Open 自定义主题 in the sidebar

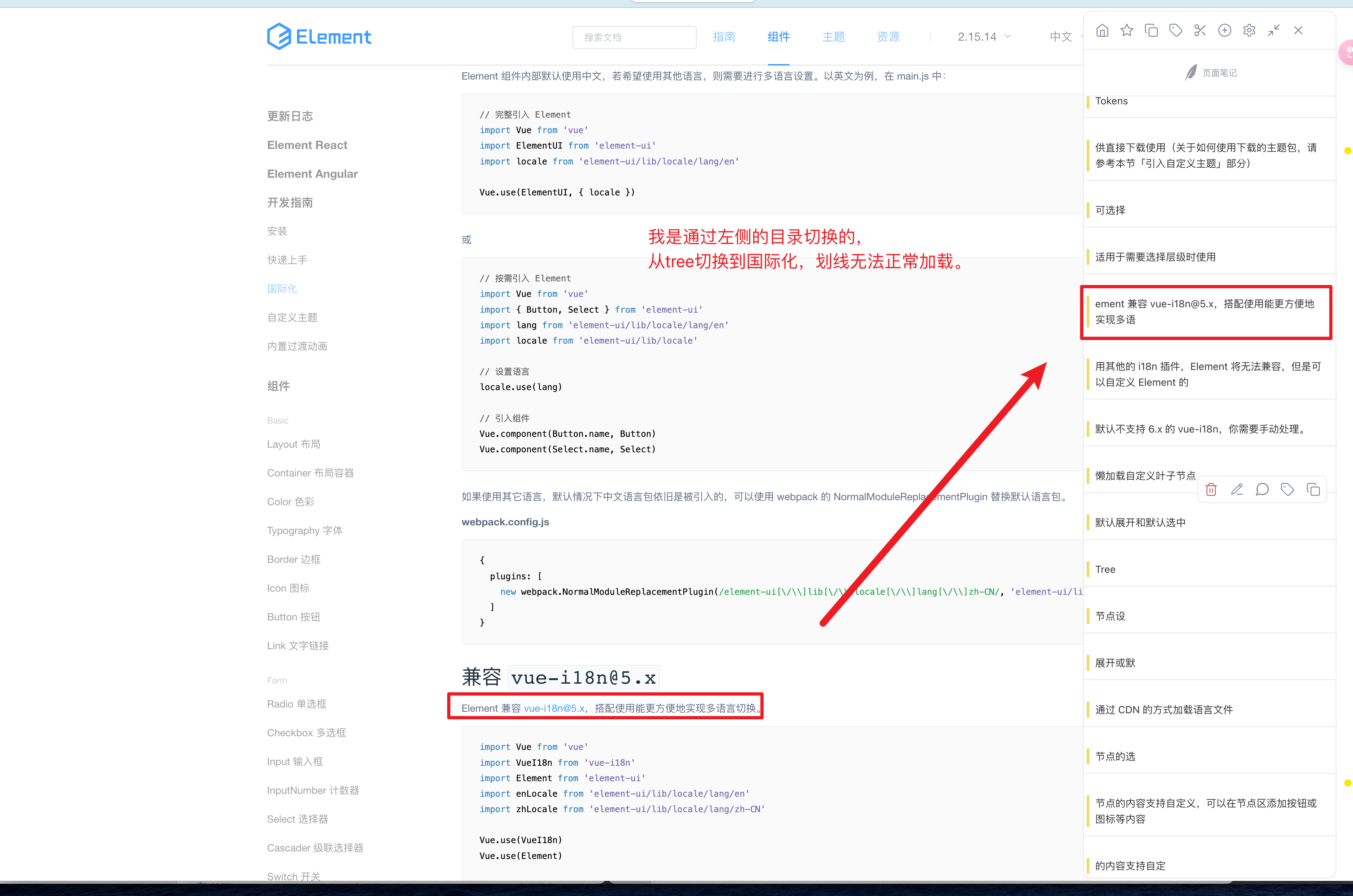point(292,317)
